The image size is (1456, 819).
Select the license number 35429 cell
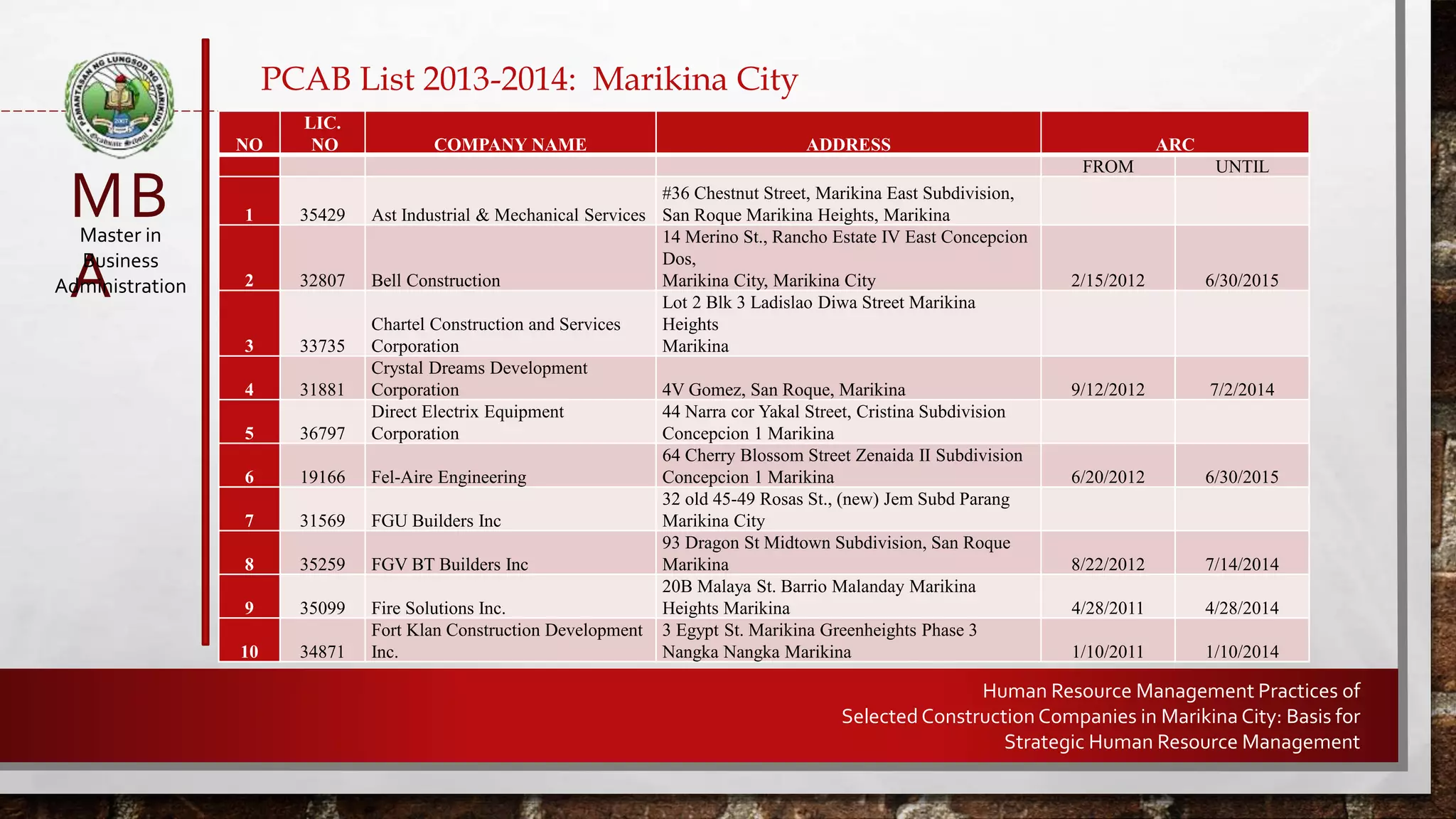322,215
